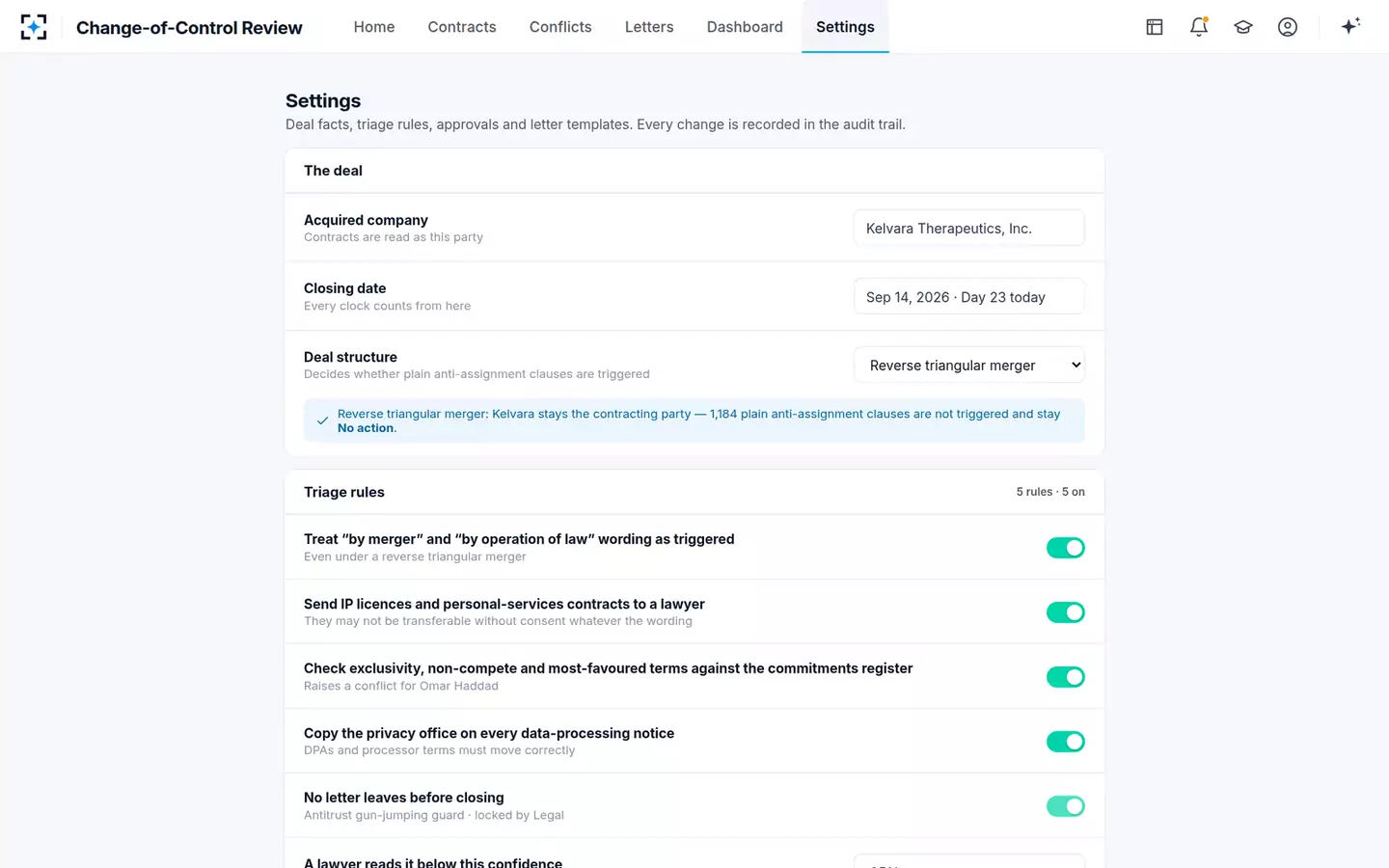
Task: Disable sending IP licences to a lawyer
Action: 1066,612
